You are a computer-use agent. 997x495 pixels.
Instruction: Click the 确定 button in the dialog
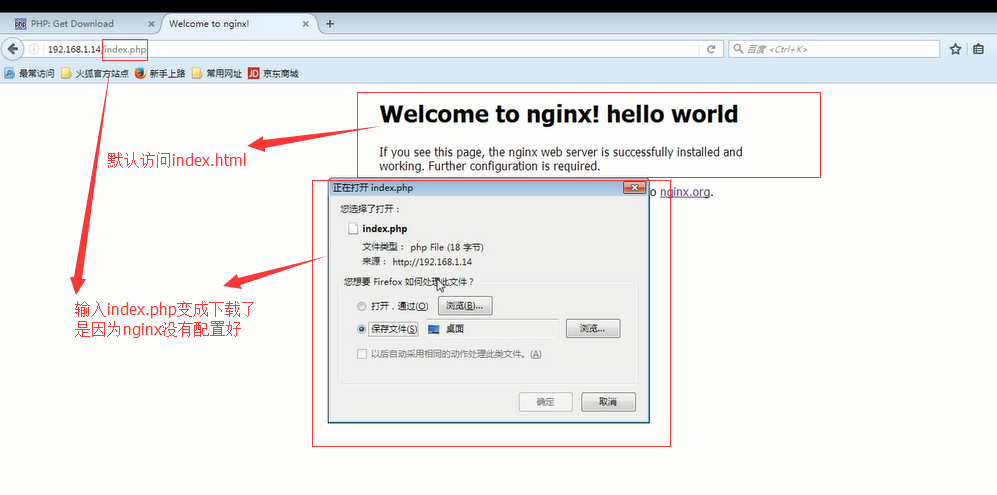coord(546,401)
